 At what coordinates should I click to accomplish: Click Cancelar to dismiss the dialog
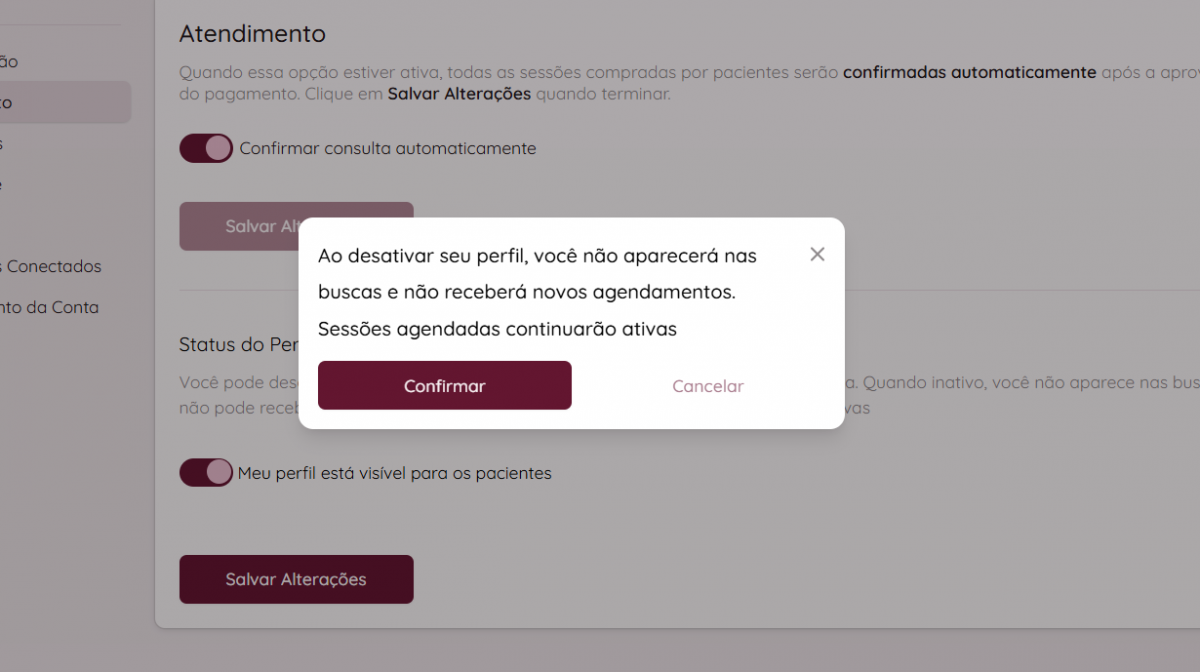707,386
